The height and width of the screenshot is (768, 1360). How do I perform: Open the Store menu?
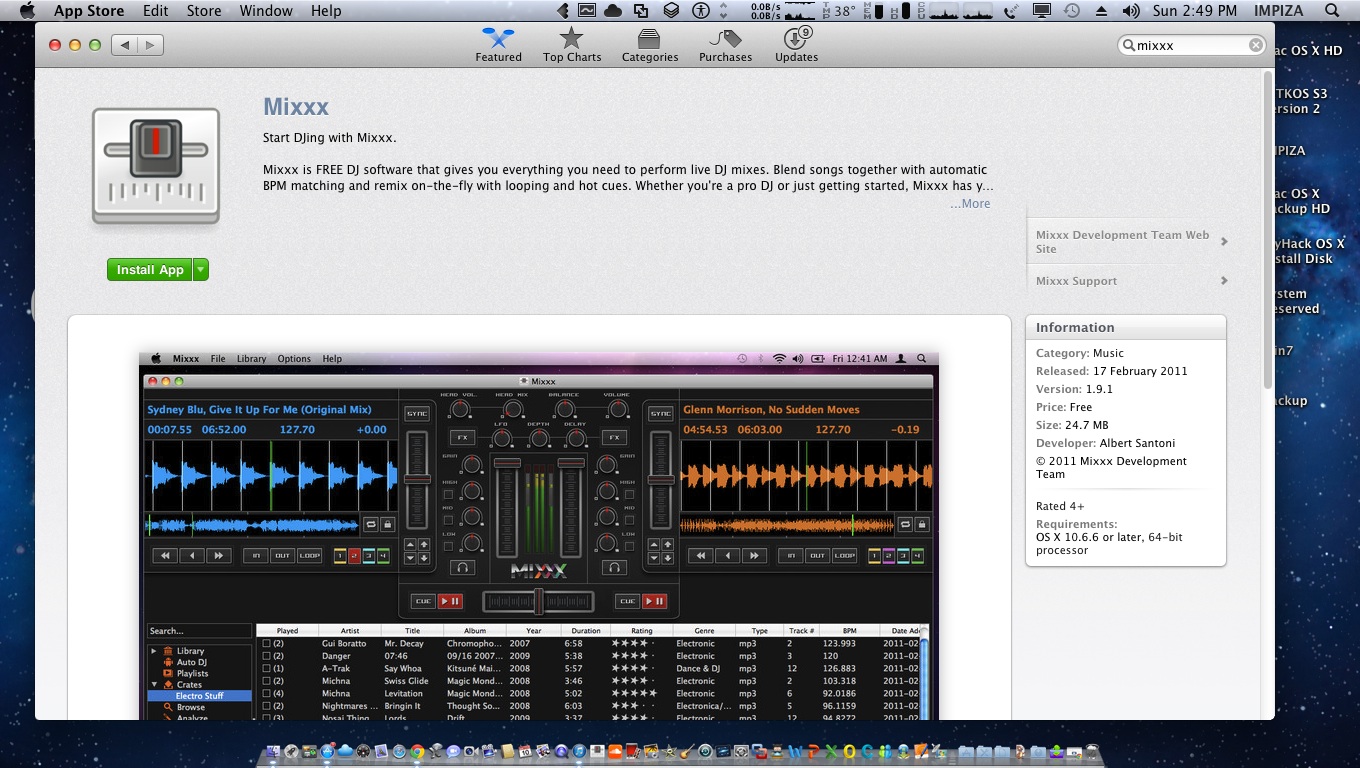[204, 11]
